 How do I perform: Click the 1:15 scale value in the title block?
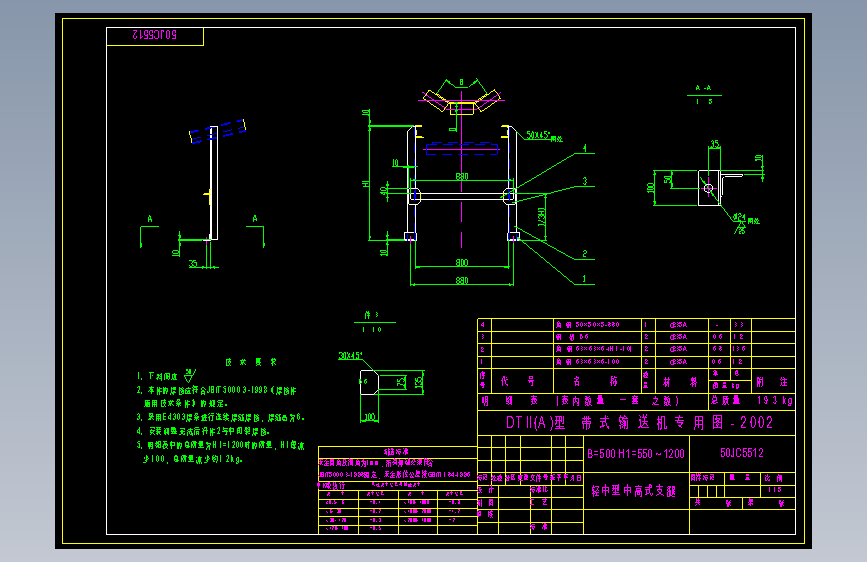[775, 490]
